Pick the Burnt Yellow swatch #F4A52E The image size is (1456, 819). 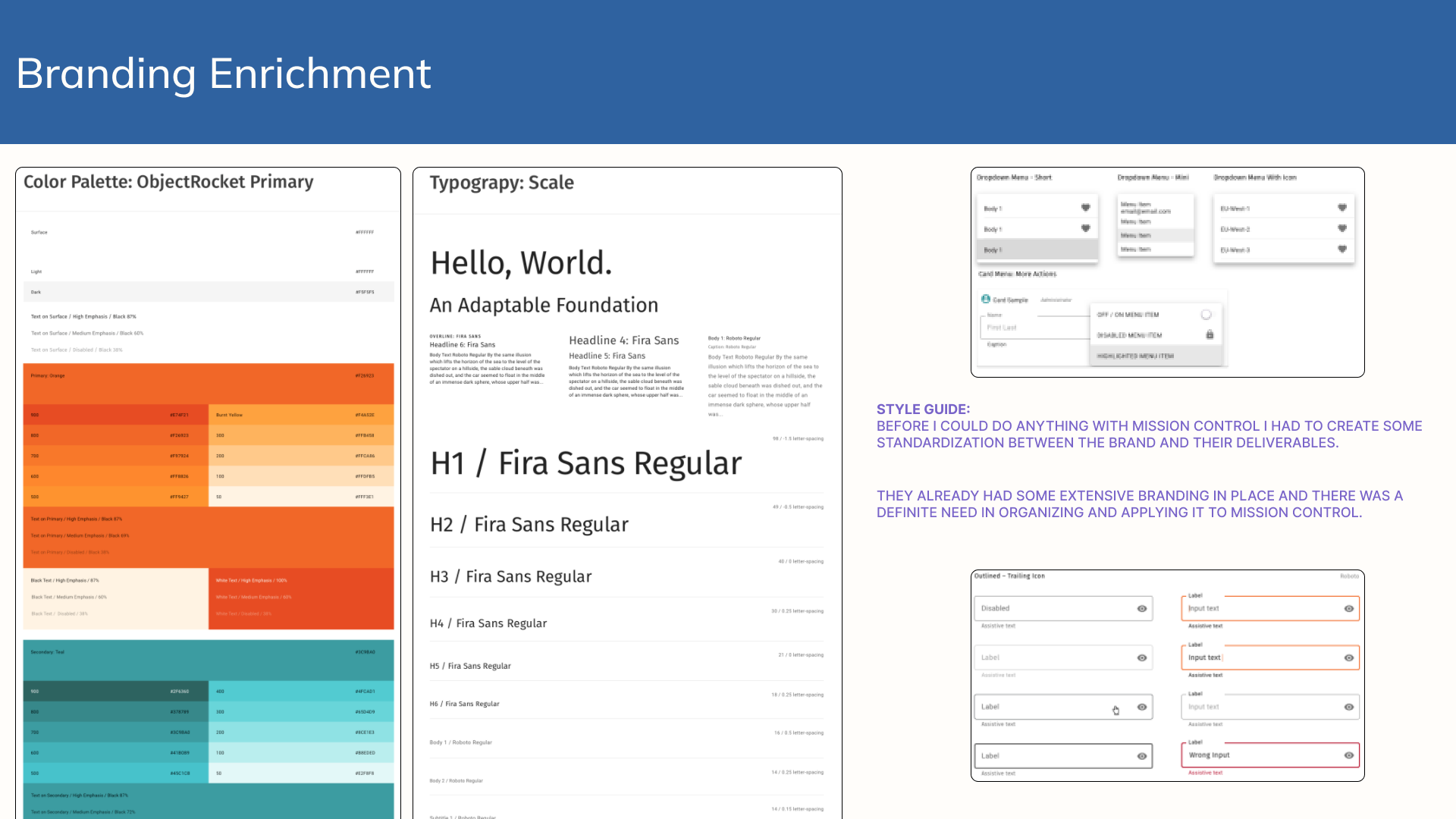[x=301, y=415]
